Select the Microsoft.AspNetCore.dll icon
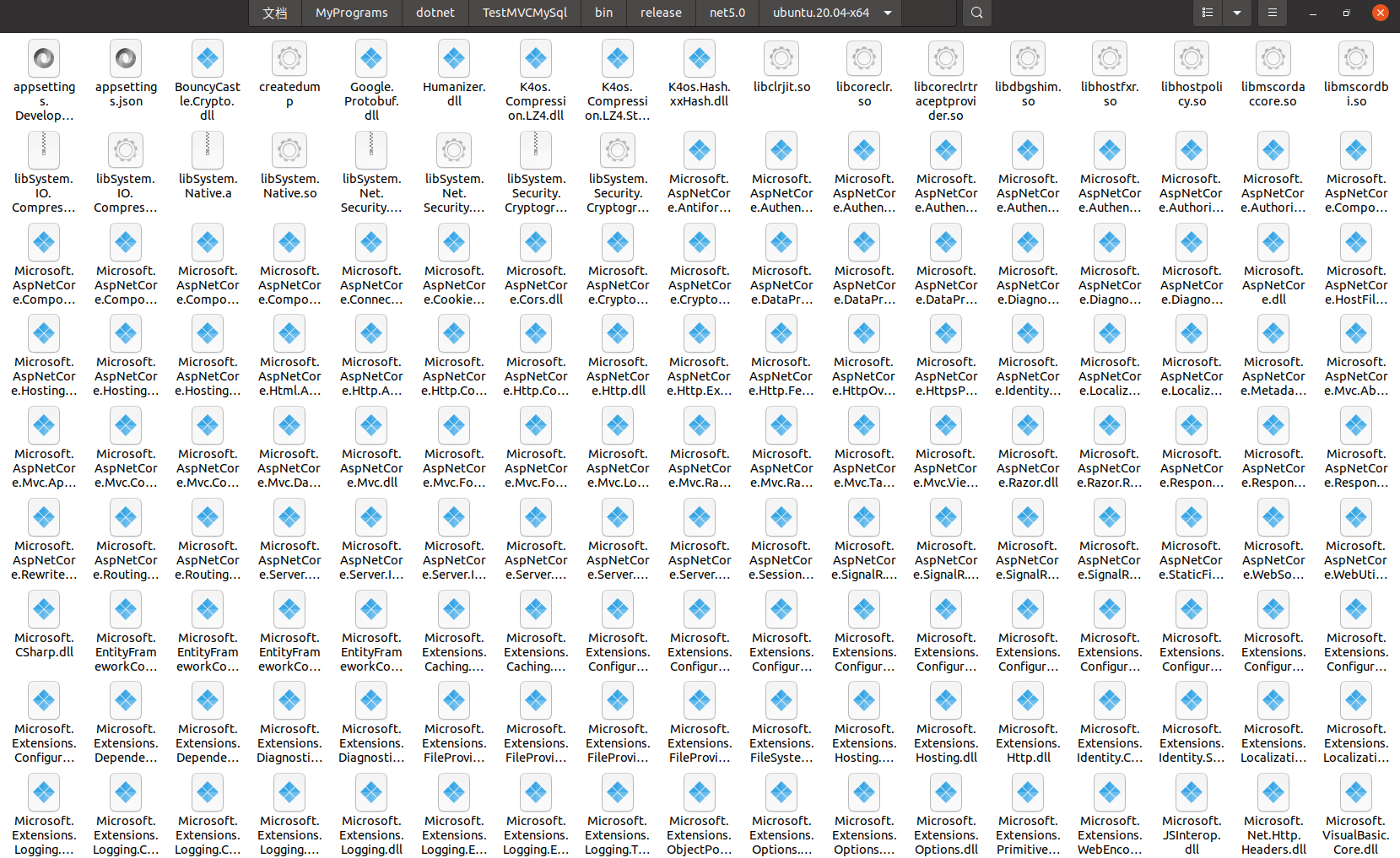Image resolution: width=1400 pixels, height=858 pixels. pos(1273,242)
